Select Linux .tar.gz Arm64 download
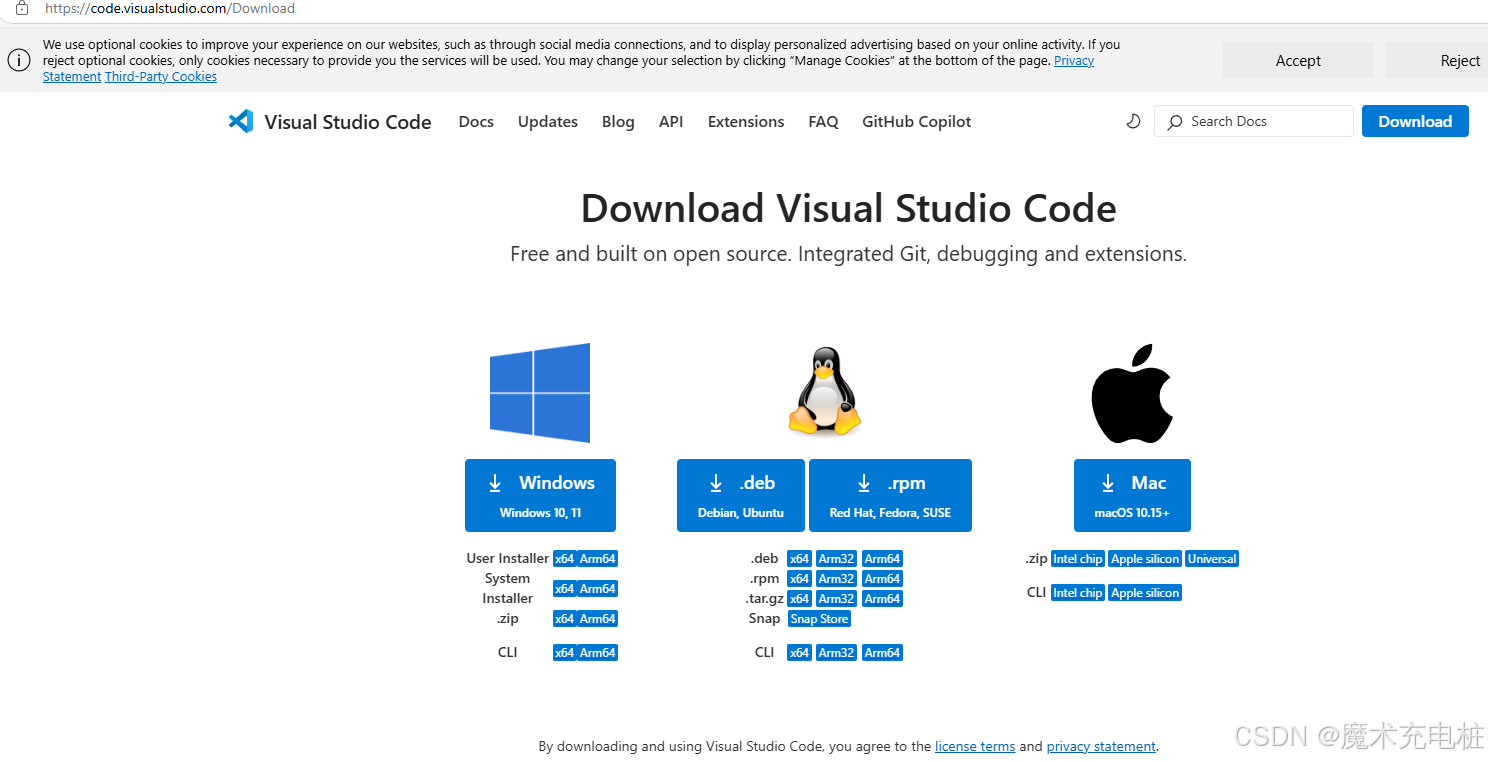This screenshot has height=762, width=1488. [882, 599]
